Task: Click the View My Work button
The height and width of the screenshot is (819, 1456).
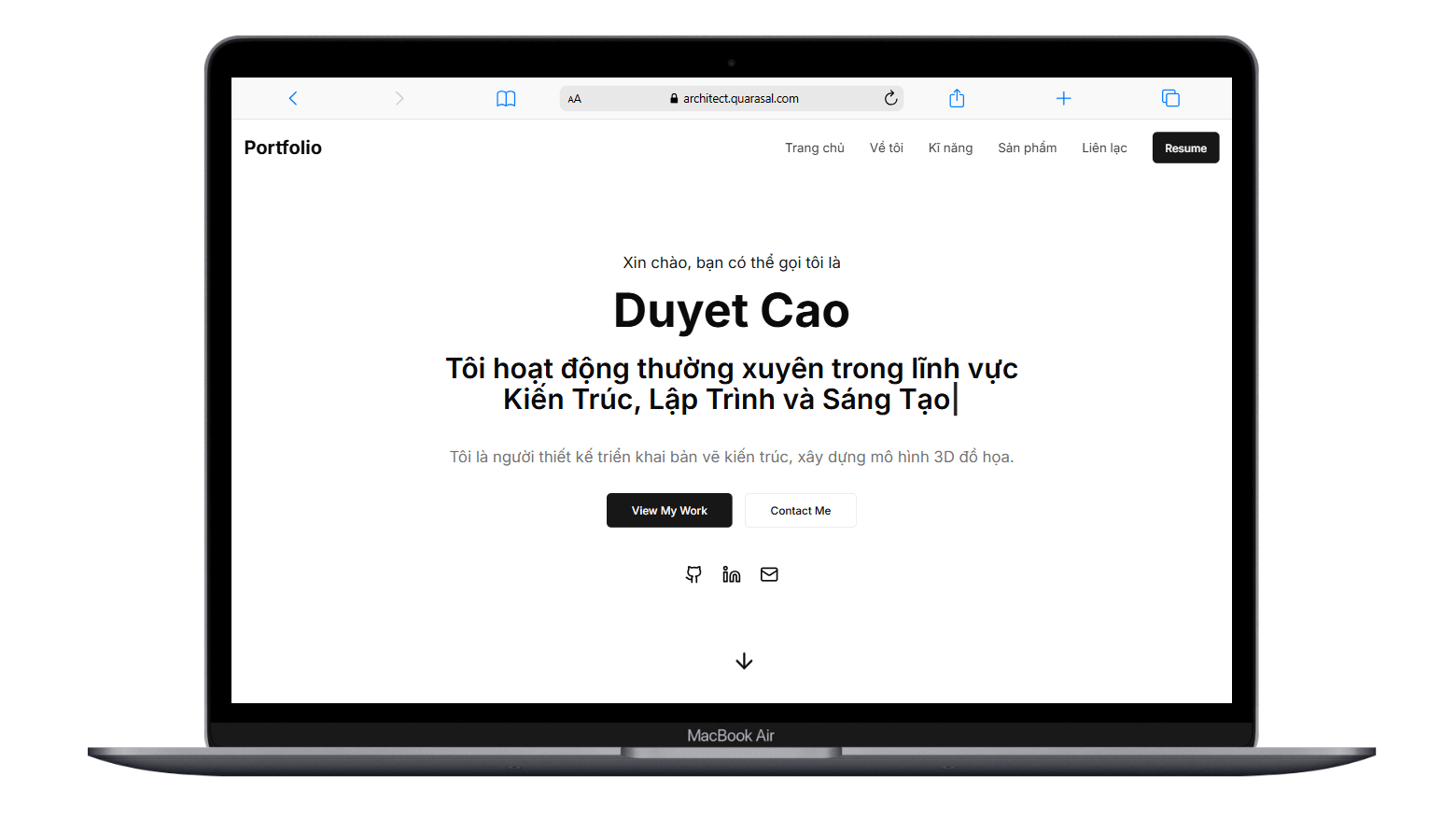Action: pos(669,511)
